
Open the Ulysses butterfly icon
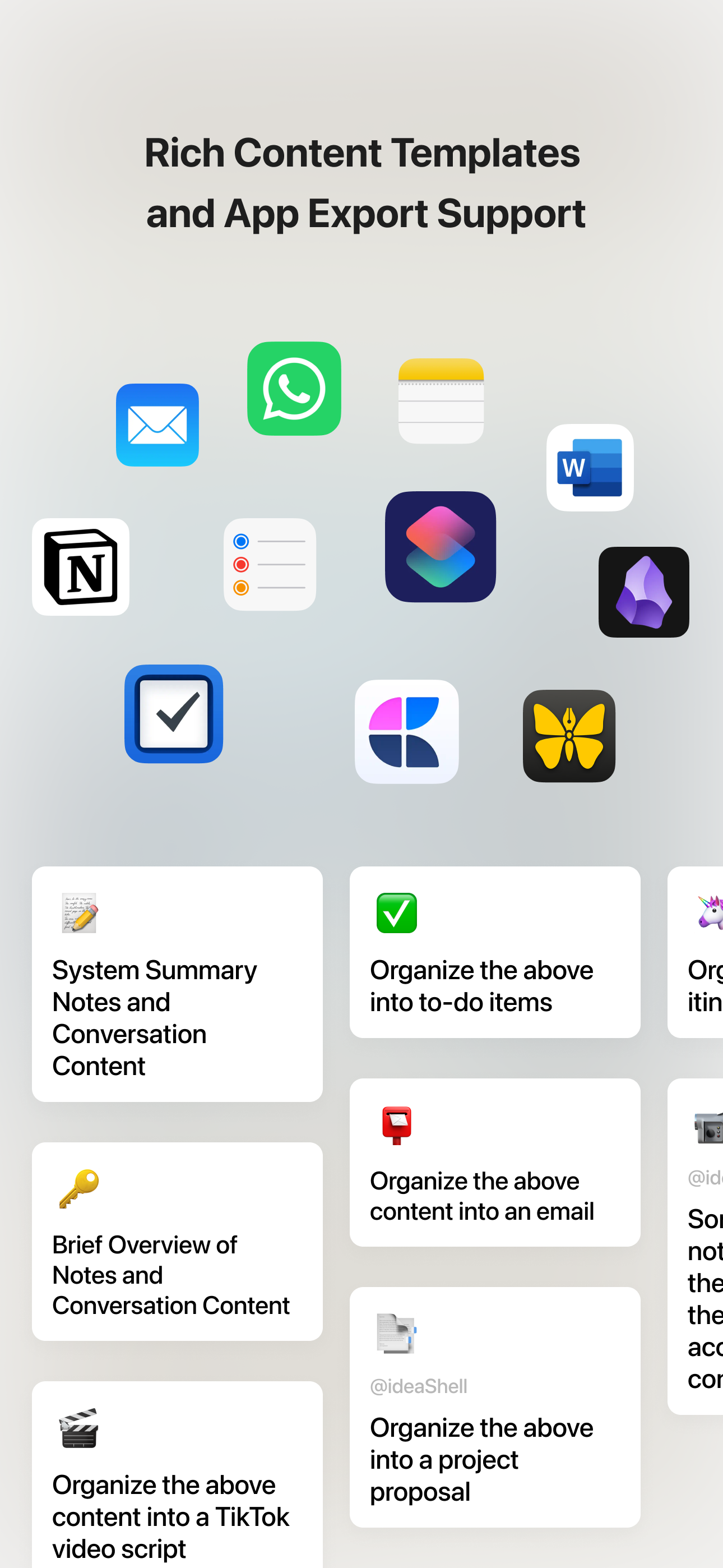coord(568,735)
